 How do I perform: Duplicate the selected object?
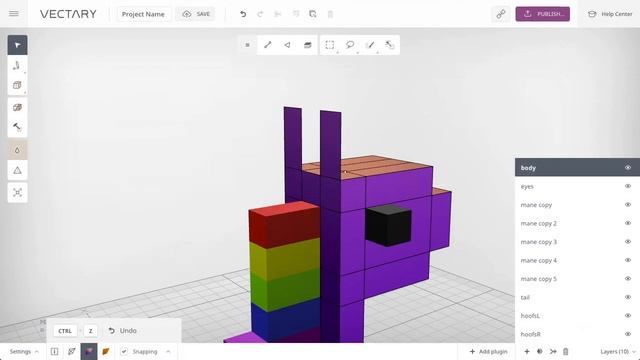[x=313, y=14]
